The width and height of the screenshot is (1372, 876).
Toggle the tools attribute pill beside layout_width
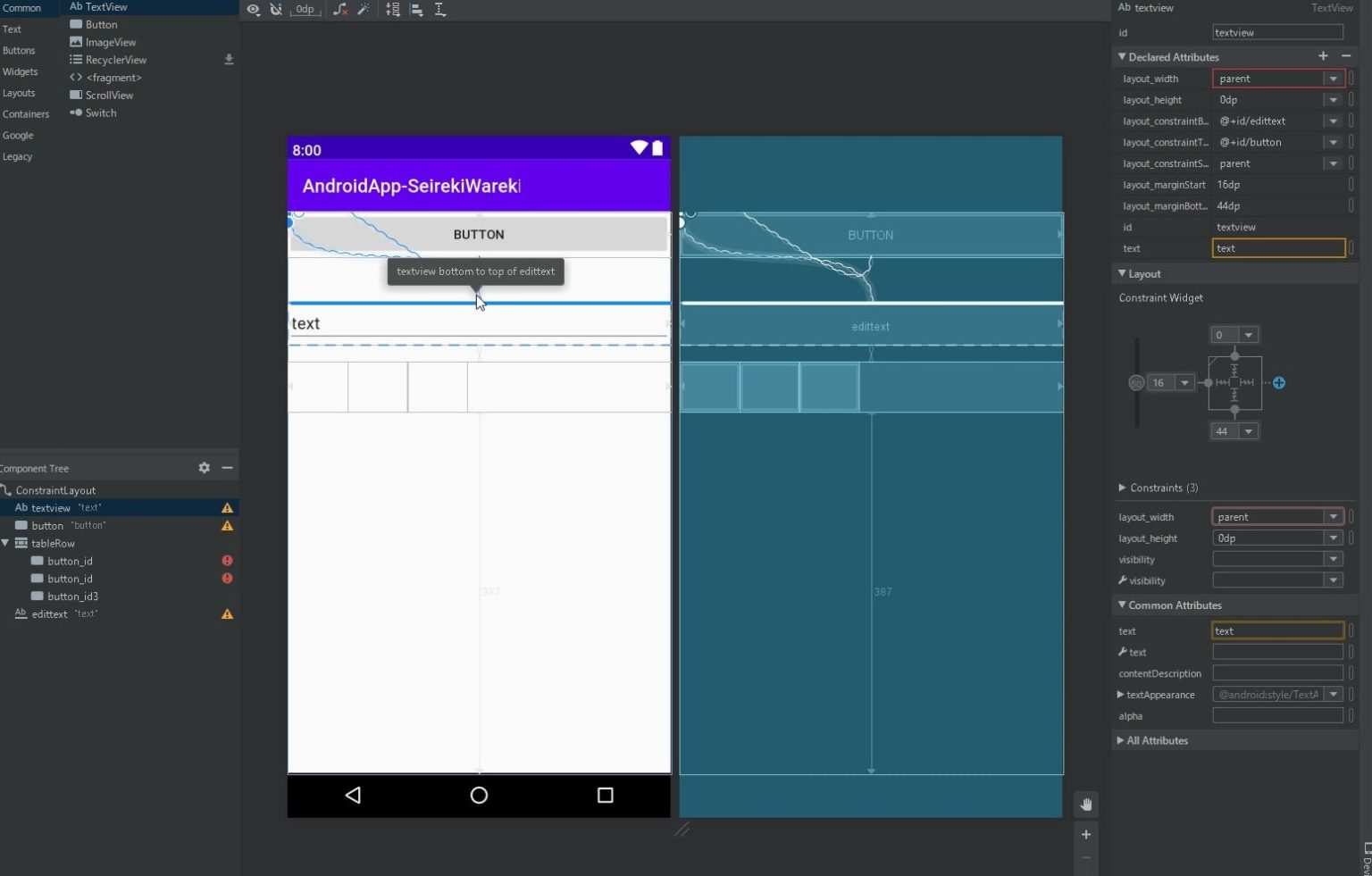1351,78
